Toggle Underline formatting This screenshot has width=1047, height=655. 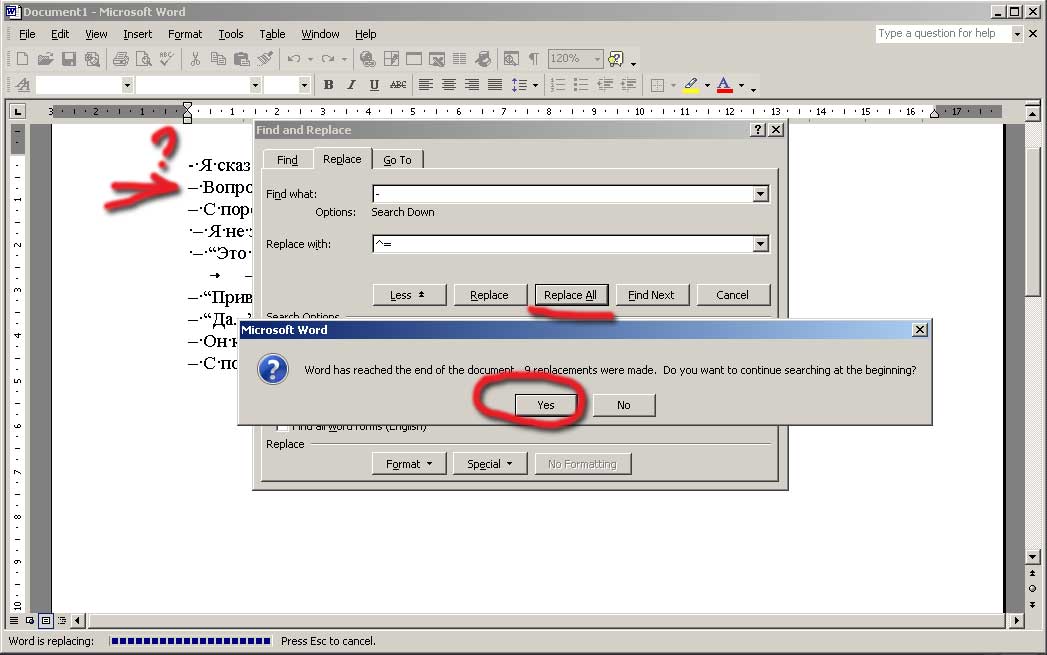tap(374, 85)
